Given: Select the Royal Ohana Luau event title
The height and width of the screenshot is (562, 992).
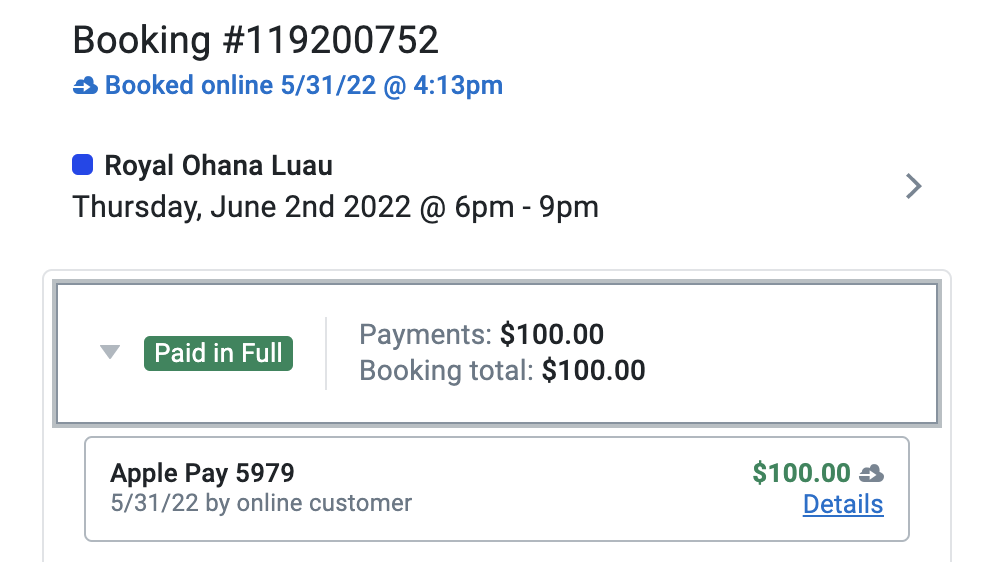Looking at the screenshot, I should tap(218, 166).
